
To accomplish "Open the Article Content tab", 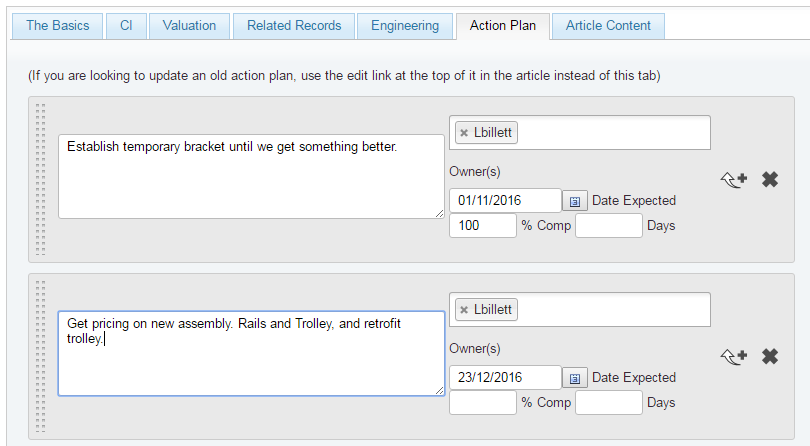I will (608, 26).
